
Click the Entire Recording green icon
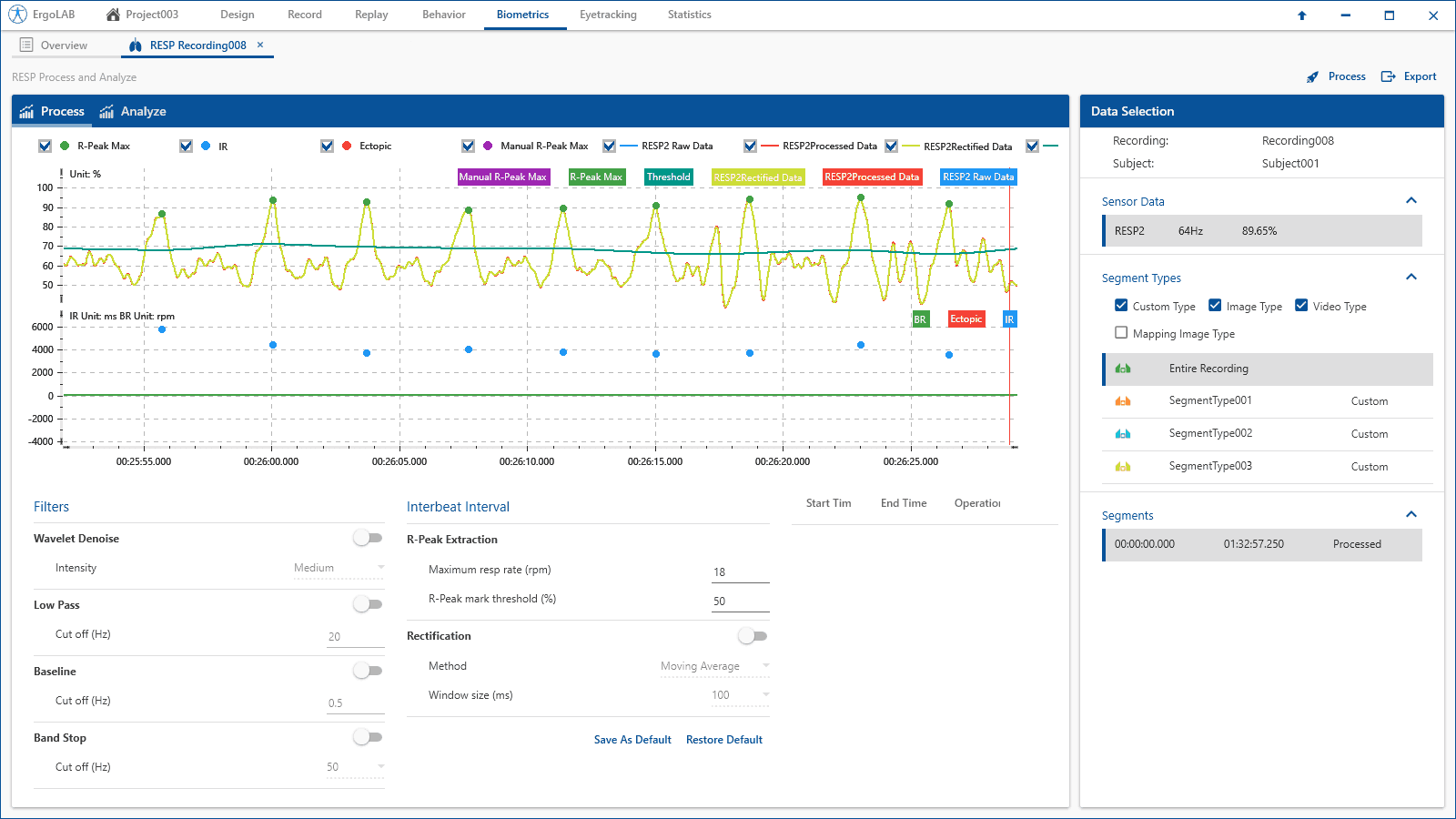click(x=1123, y=369)
